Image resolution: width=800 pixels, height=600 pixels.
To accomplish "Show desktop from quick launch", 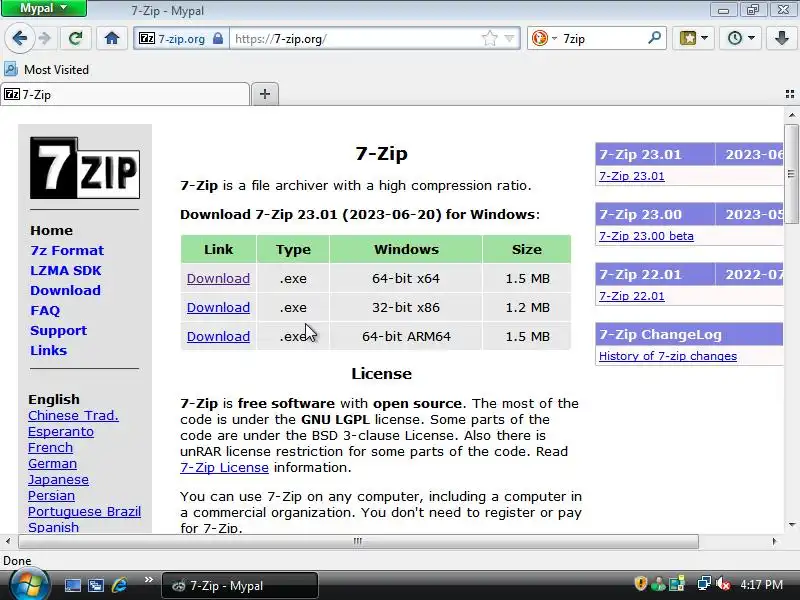I will [72, 585].
